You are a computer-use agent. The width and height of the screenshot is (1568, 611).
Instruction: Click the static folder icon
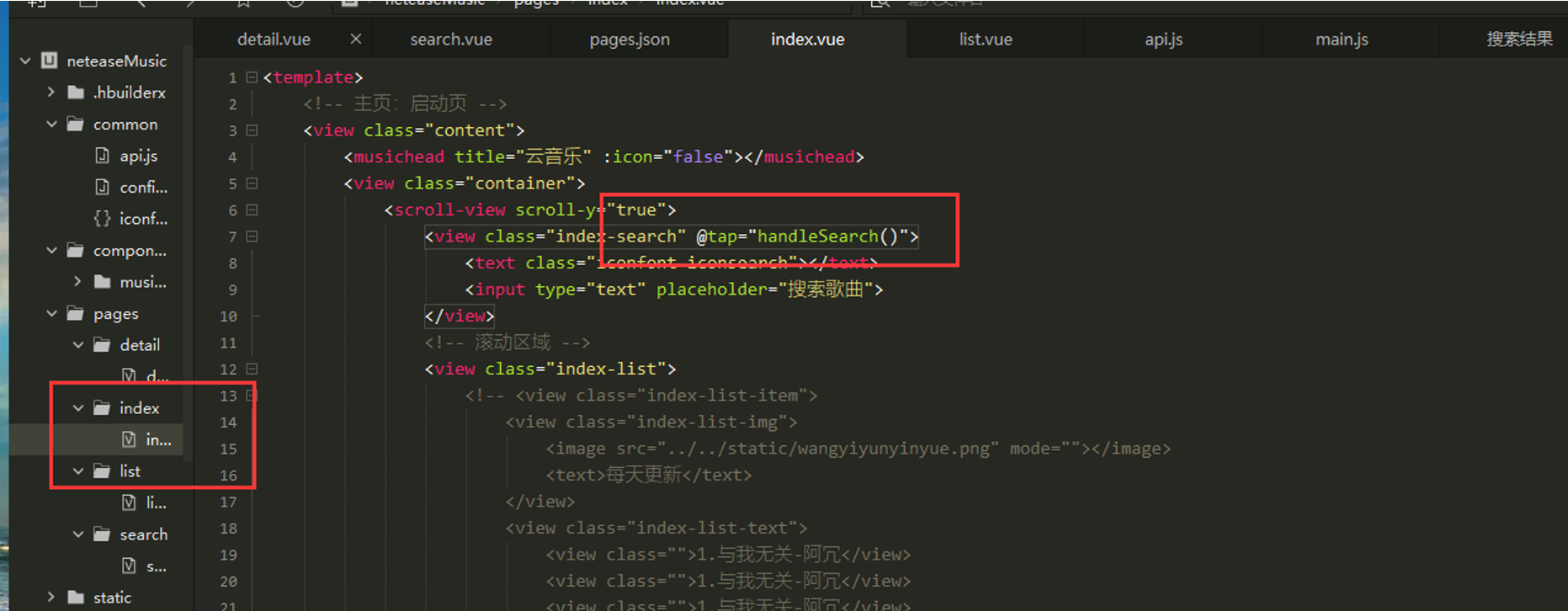76,598
